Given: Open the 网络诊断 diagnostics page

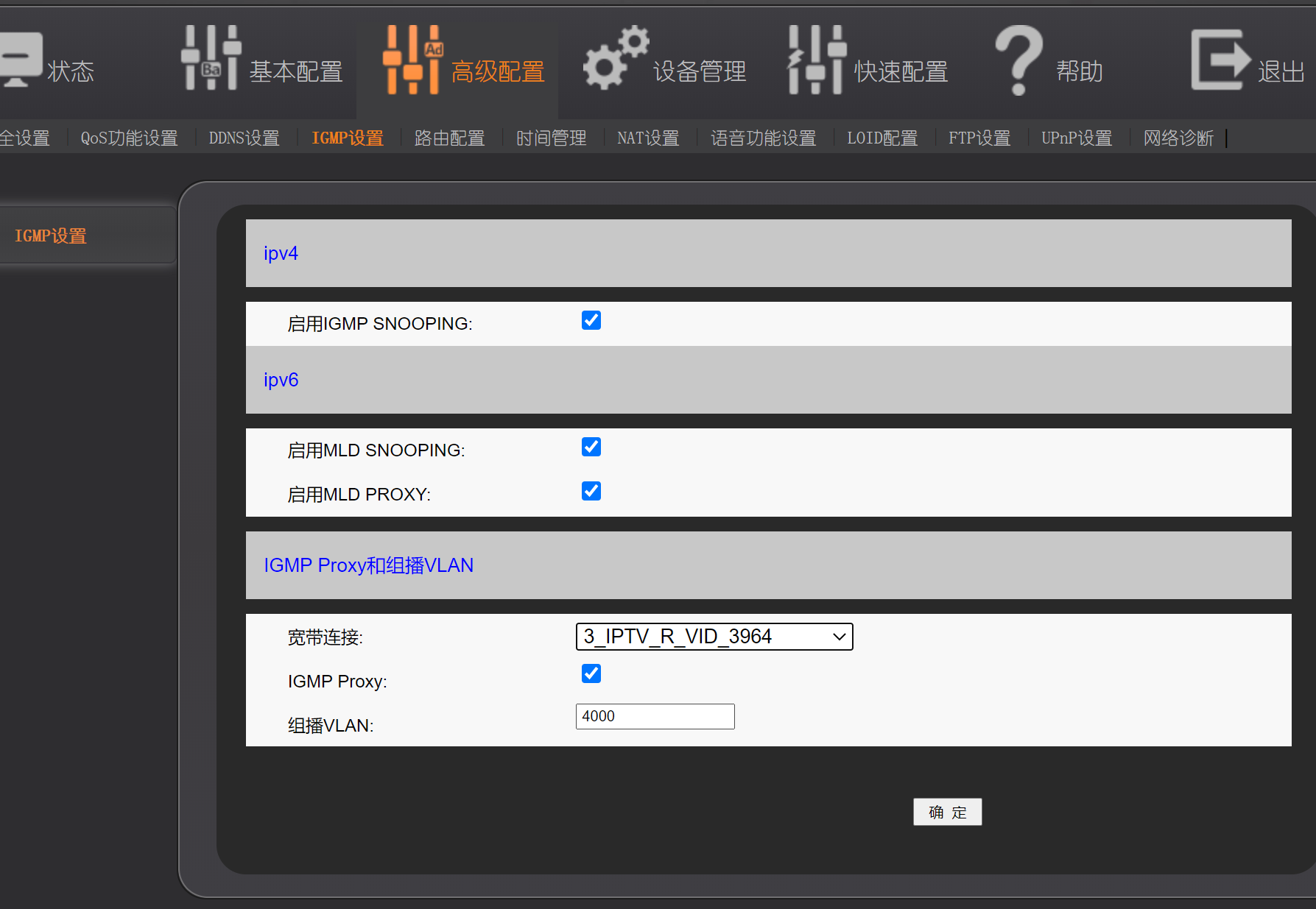Looking at the screenshot, I should click(x=1178, y=138).
